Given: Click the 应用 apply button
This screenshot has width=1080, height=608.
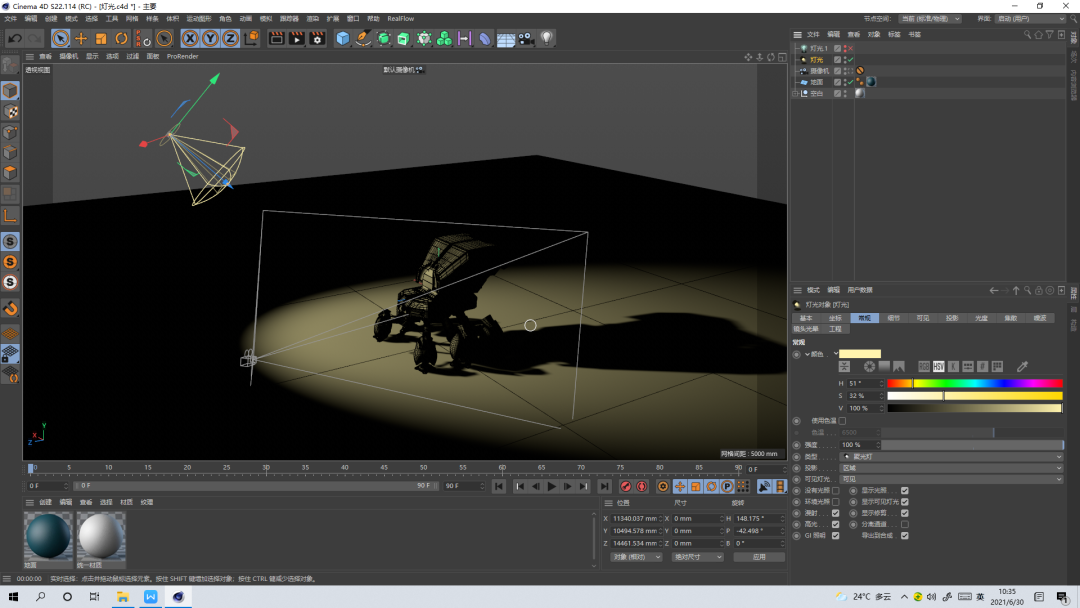Looking at the screenshot, I should coord(759,557).
